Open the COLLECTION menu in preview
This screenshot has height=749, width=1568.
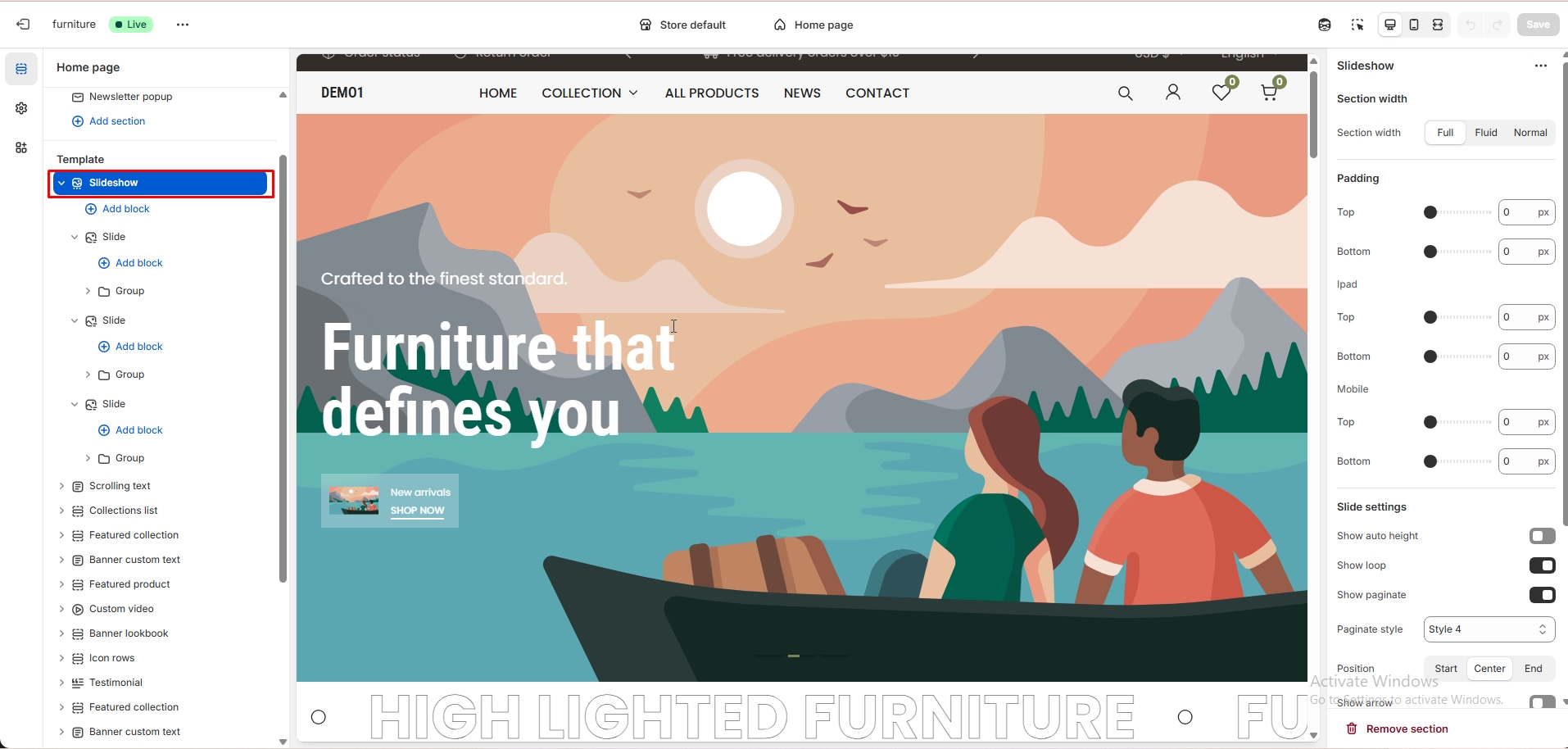590,93
